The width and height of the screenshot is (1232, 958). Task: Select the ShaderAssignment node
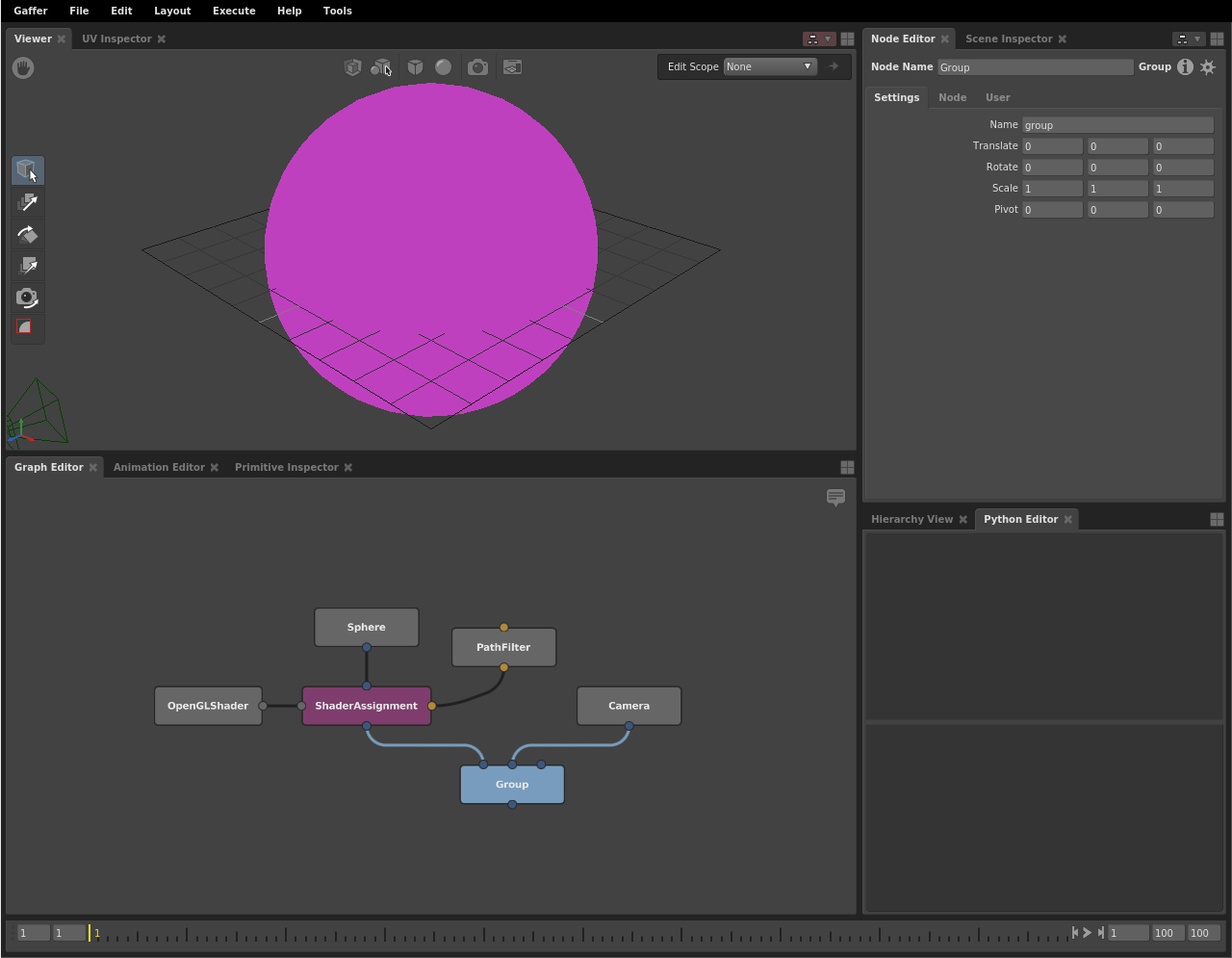pos(366,706)
